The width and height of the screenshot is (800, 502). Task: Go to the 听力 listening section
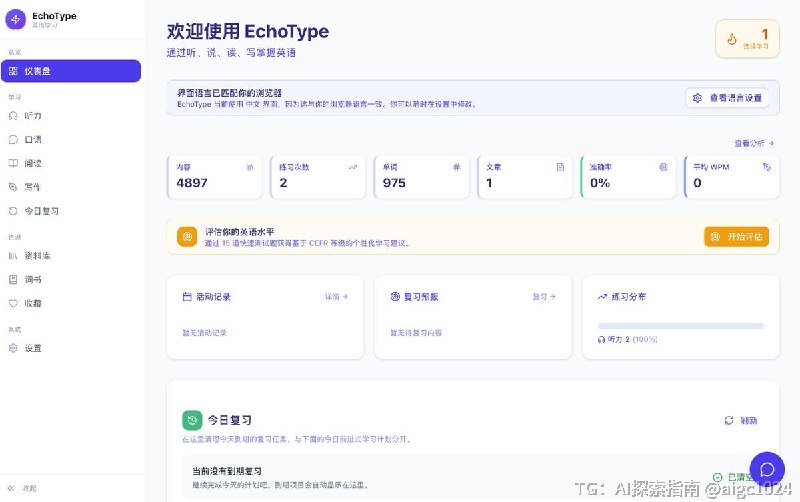(71, 116)
